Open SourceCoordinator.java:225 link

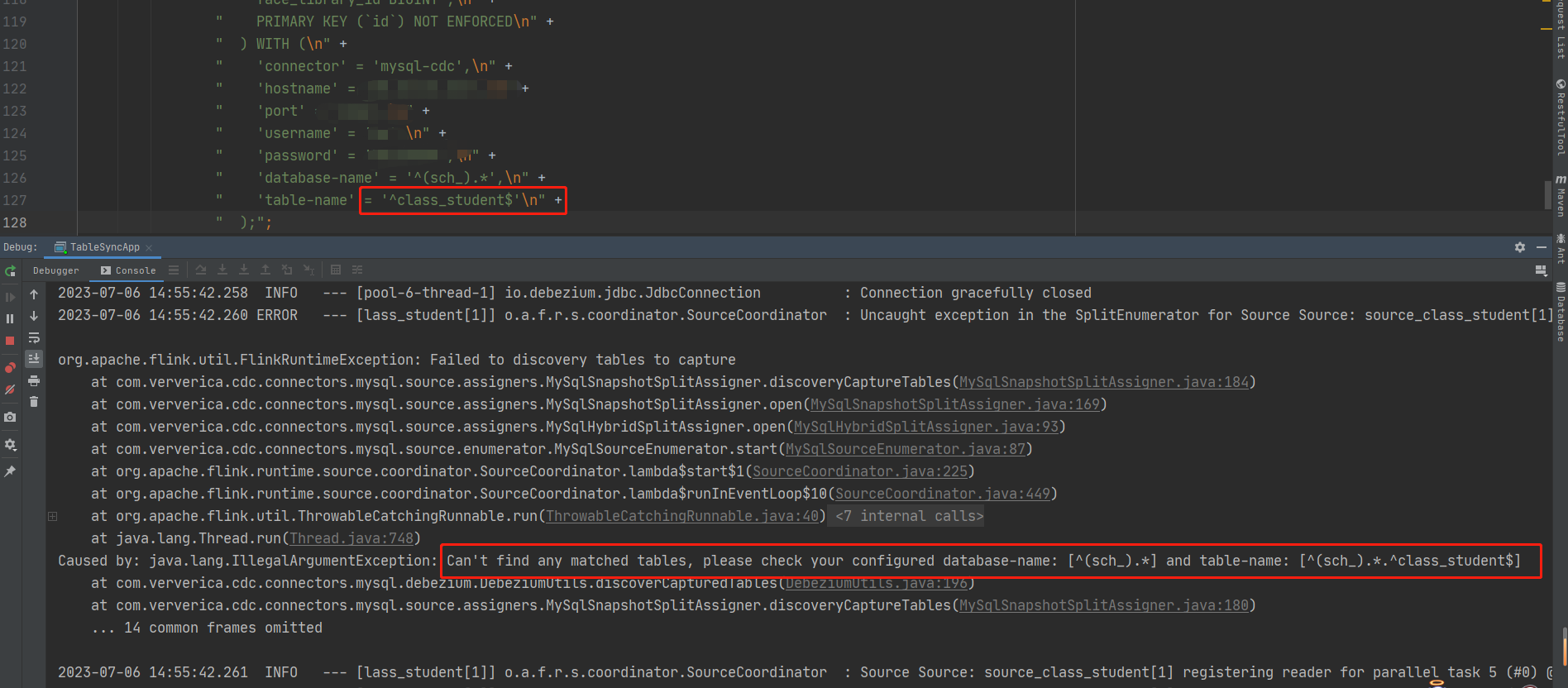click(859, 471)
